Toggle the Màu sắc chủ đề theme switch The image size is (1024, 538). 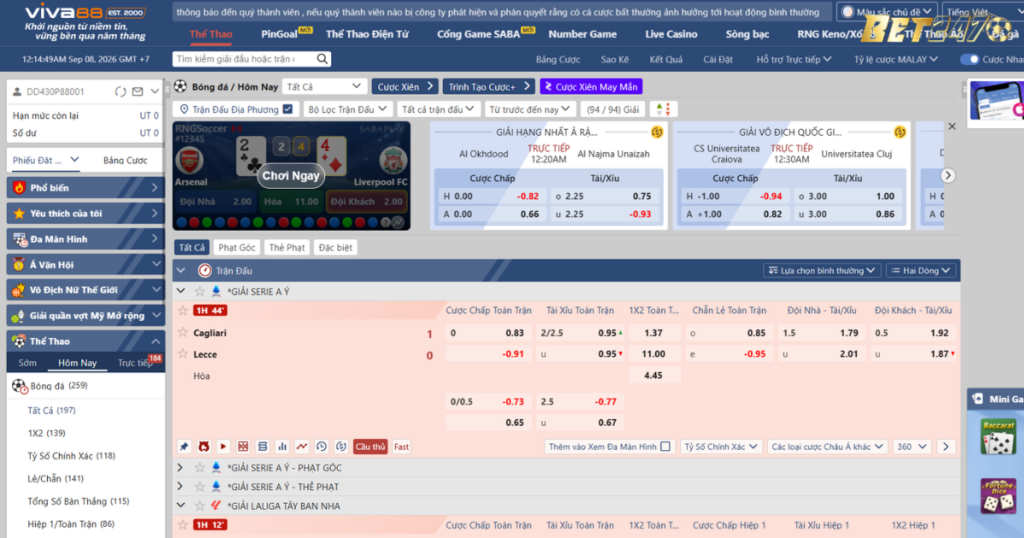point(848,12)
